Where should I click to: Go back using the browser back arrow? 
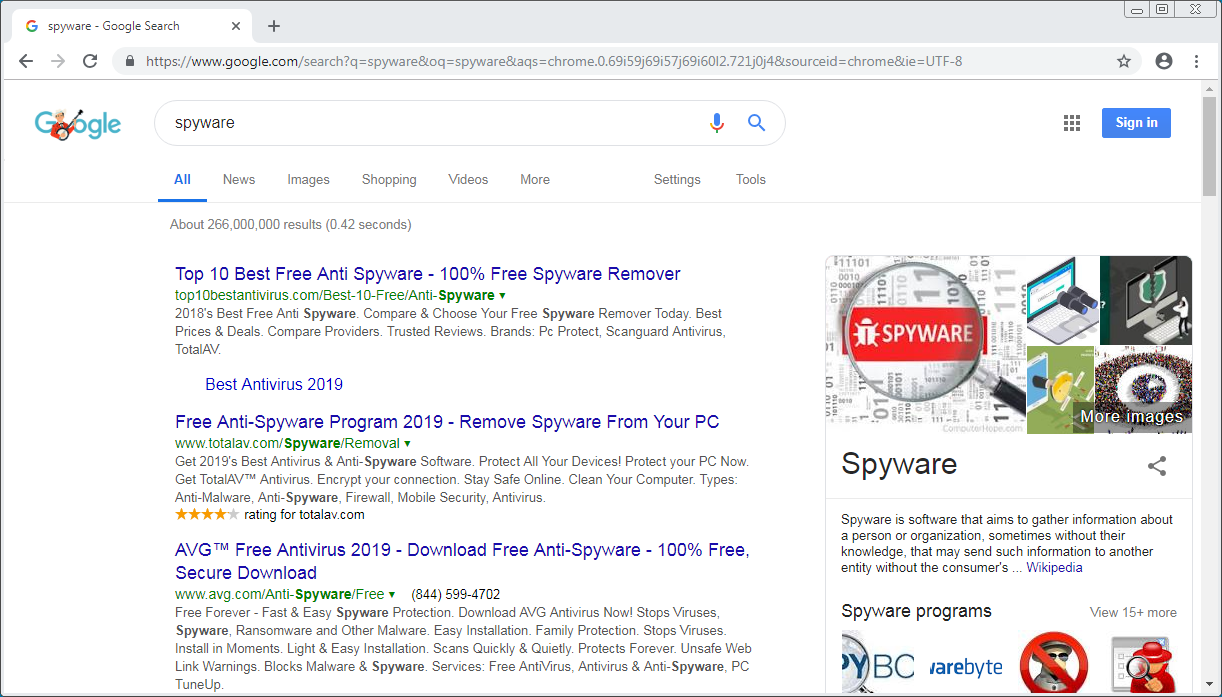coord(26,61)
